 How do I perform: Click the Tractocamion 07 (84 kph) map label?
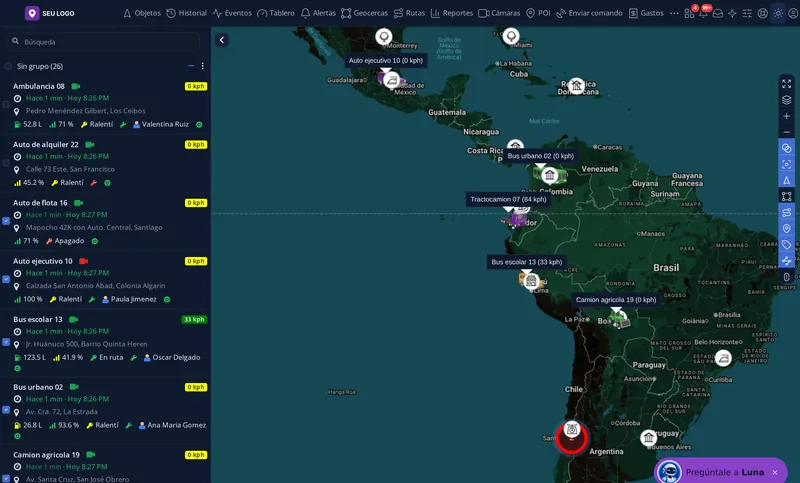(508, 199)
